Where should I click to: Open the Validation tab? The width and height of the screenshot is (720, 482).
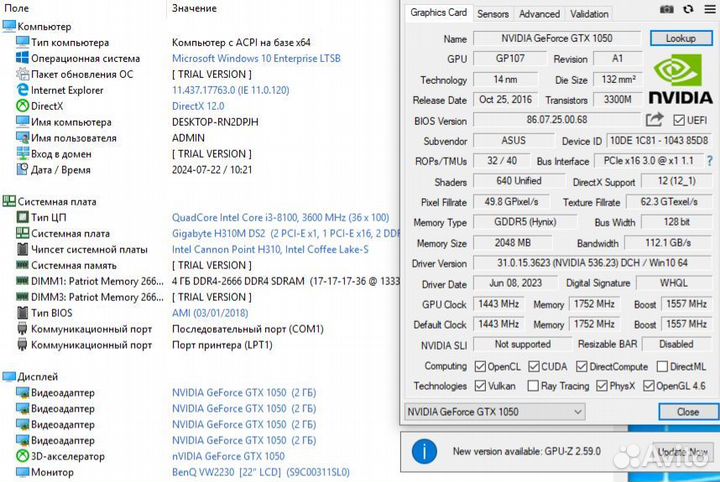click(x=589, y=14)
